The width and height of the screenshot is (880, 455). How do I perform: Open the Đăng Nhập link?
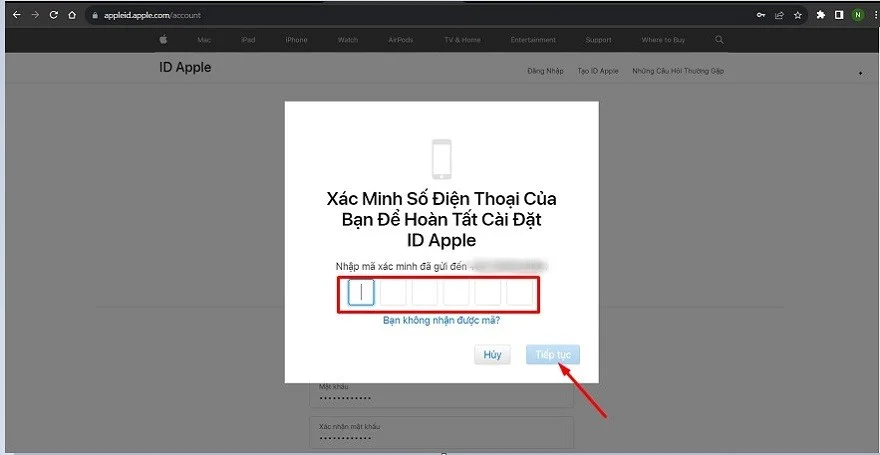(x=546, y=71)
